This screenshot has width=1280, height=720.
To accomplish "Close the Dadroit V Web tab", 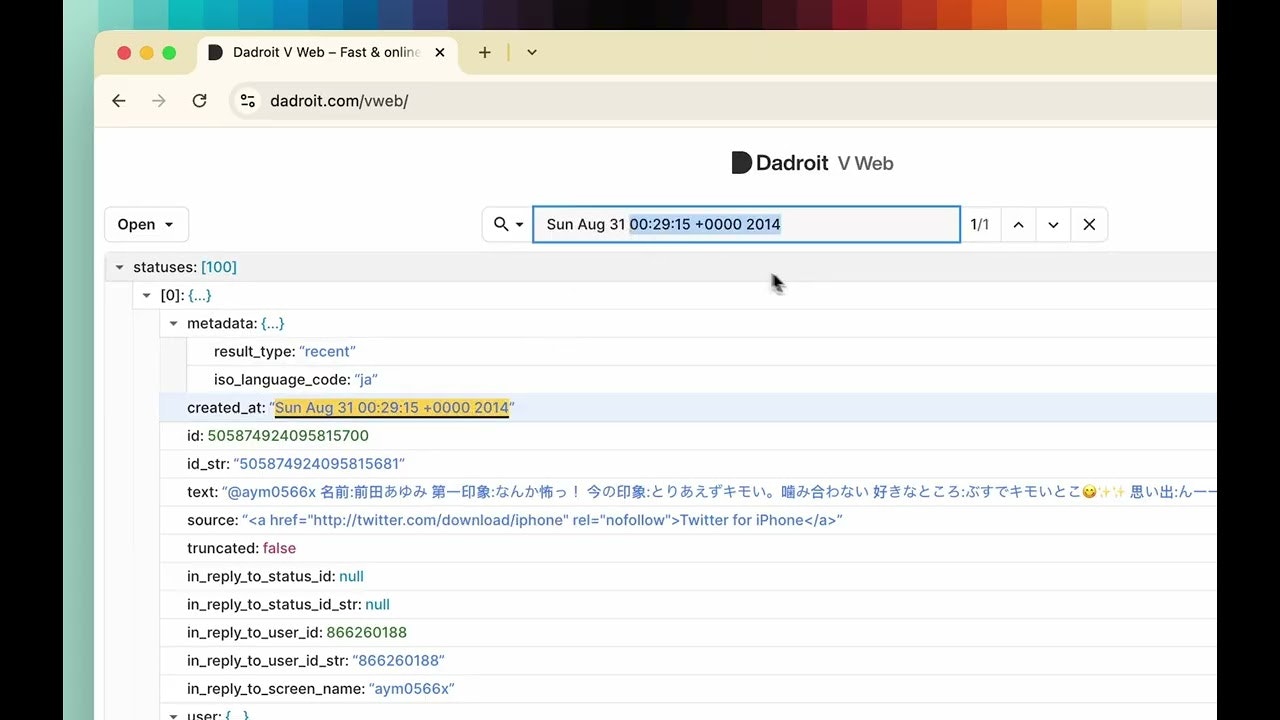I will pyautogui.click(x=440, y=52).
